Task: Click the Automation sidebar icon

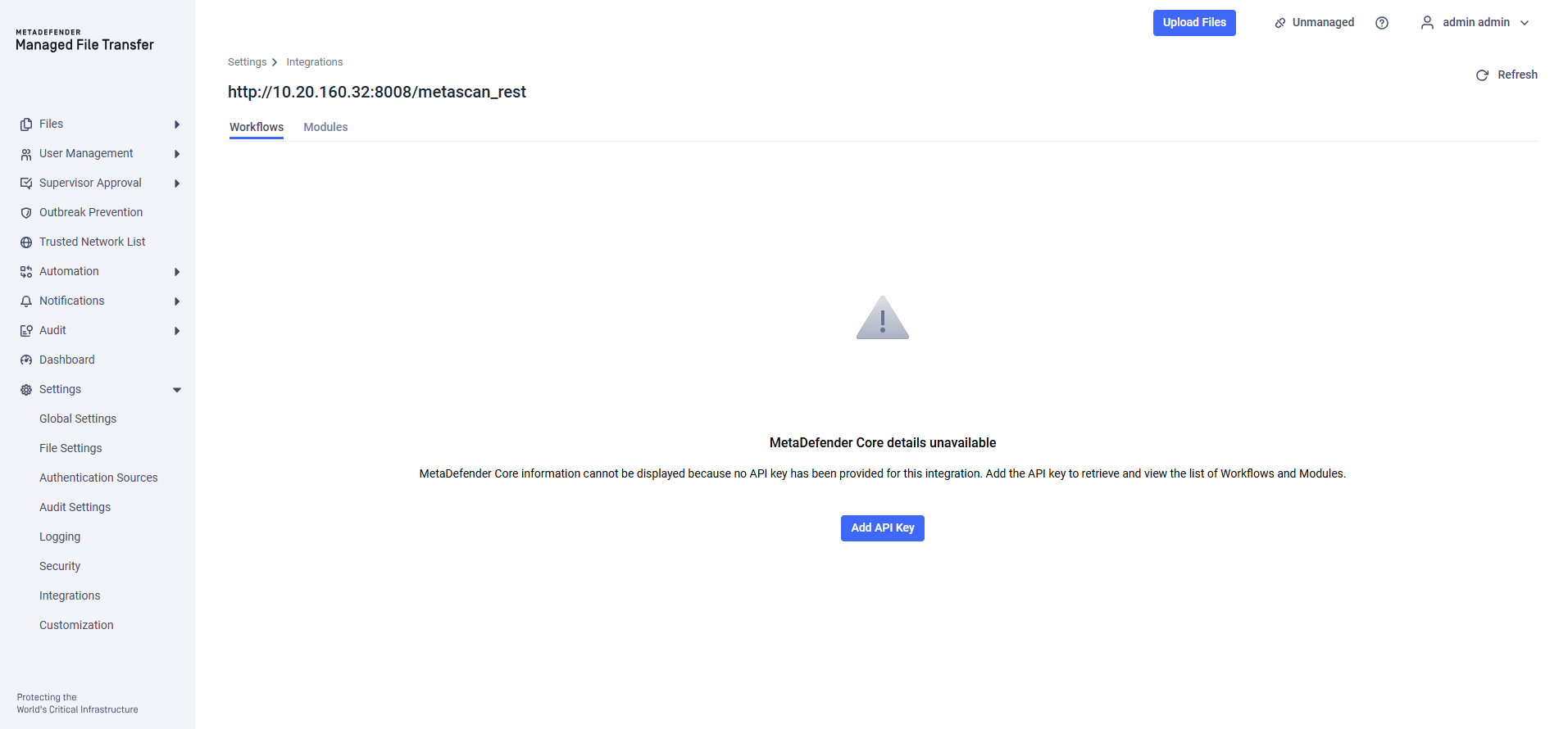Action: pos(26,272)
